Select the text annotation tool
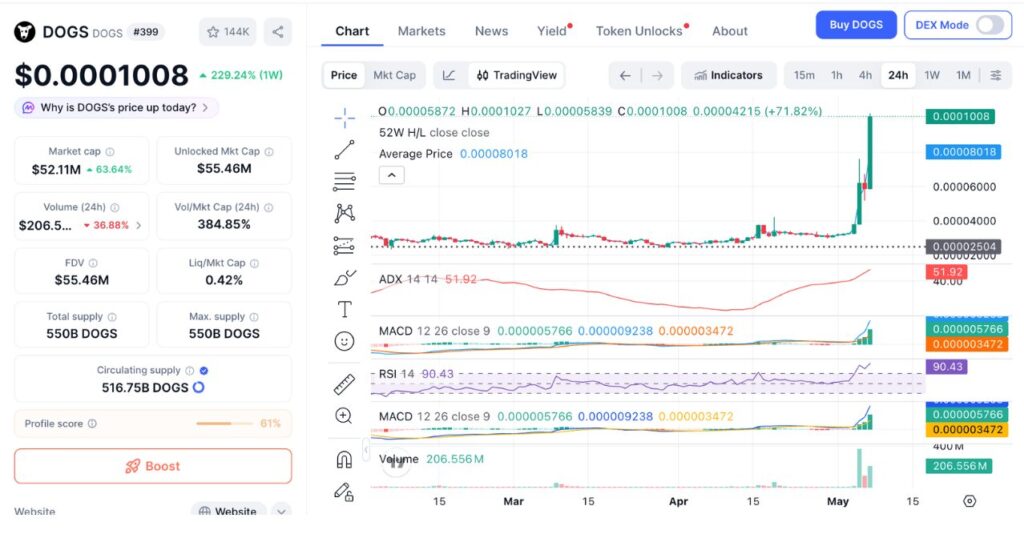The width and height of the screenshot is (1024, 538). click(x=344, y=309)
